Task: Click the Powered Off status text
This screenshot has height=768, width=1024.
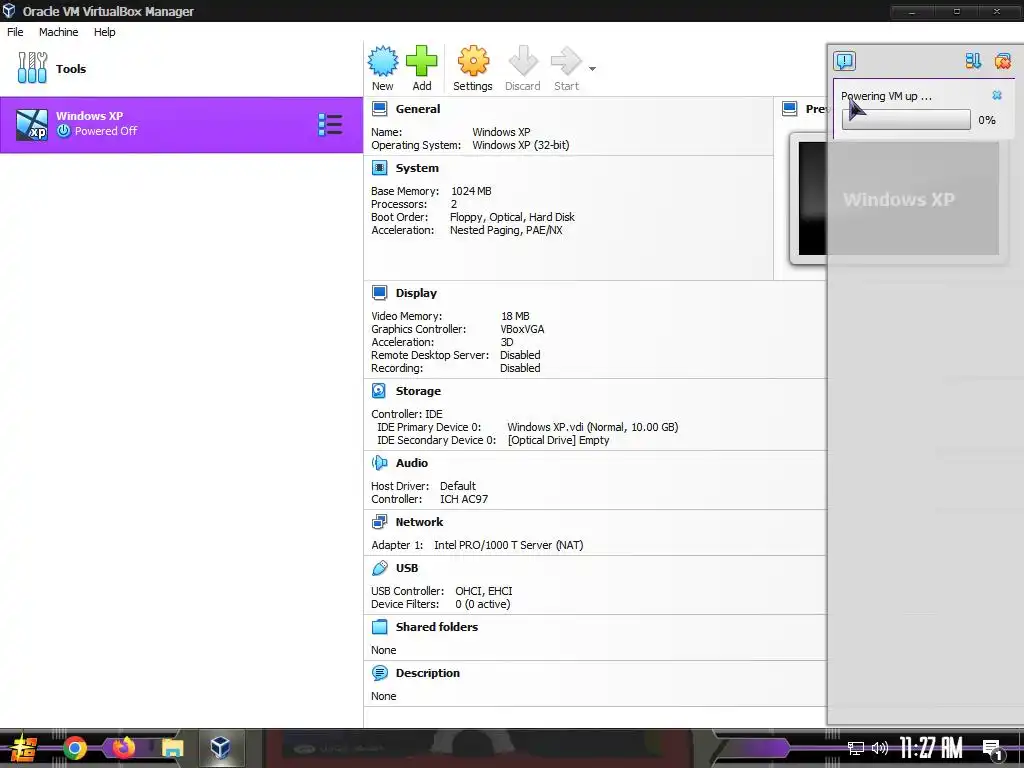Action: click(106, 131)
